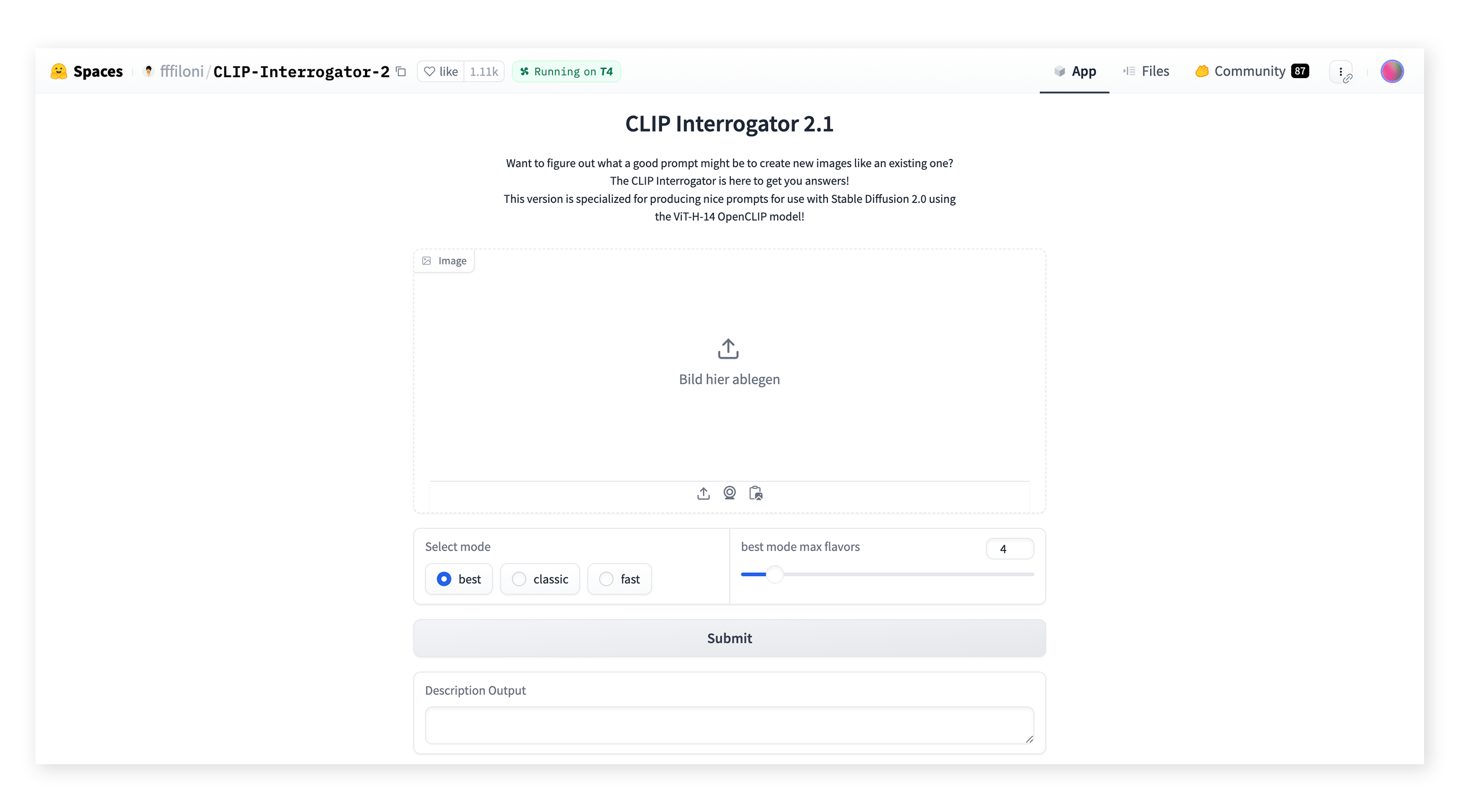Click the Submit button
Viewport: 1460px width, 812px height.
click(729, 637)
